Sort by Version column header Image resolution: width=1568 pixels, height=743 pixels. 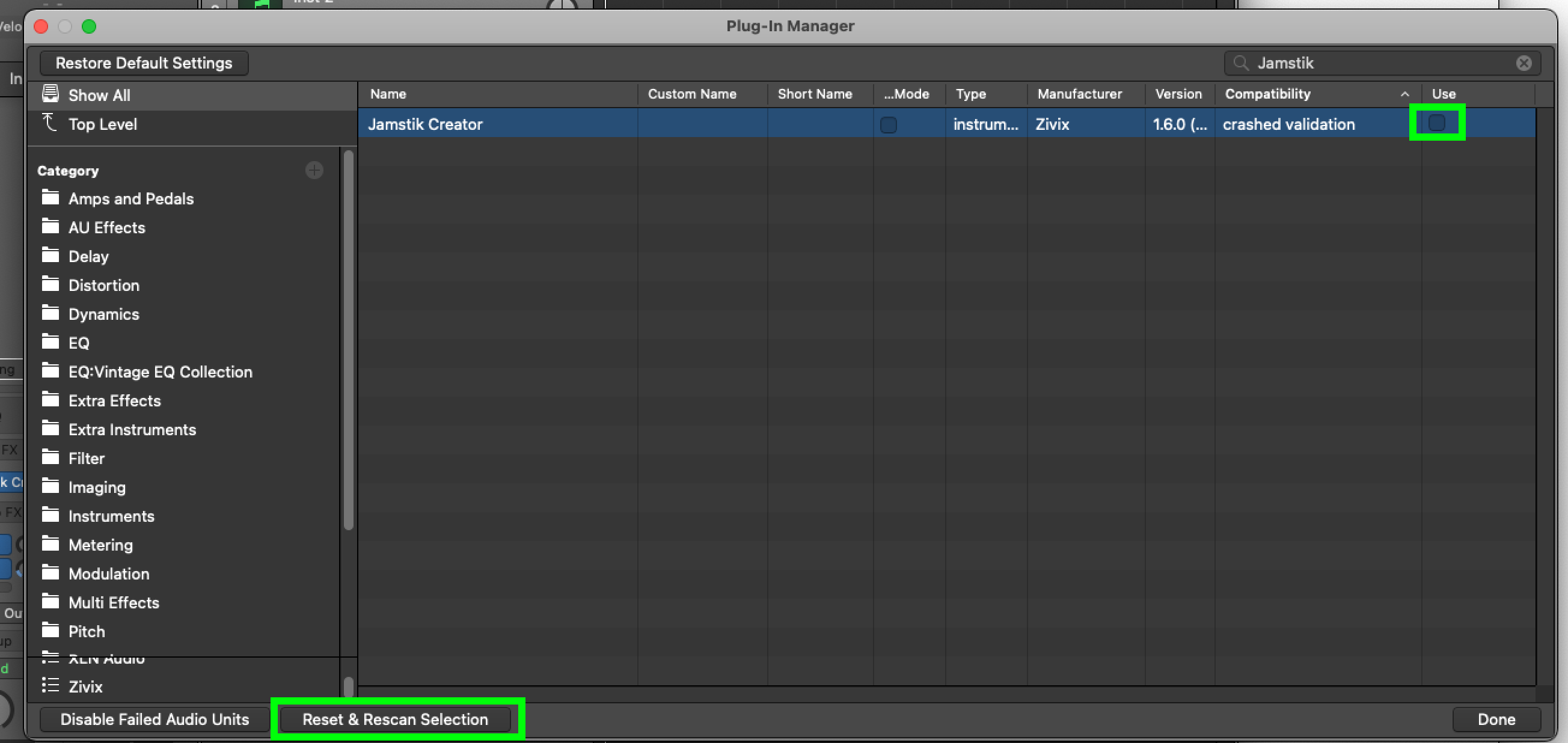1178,94
